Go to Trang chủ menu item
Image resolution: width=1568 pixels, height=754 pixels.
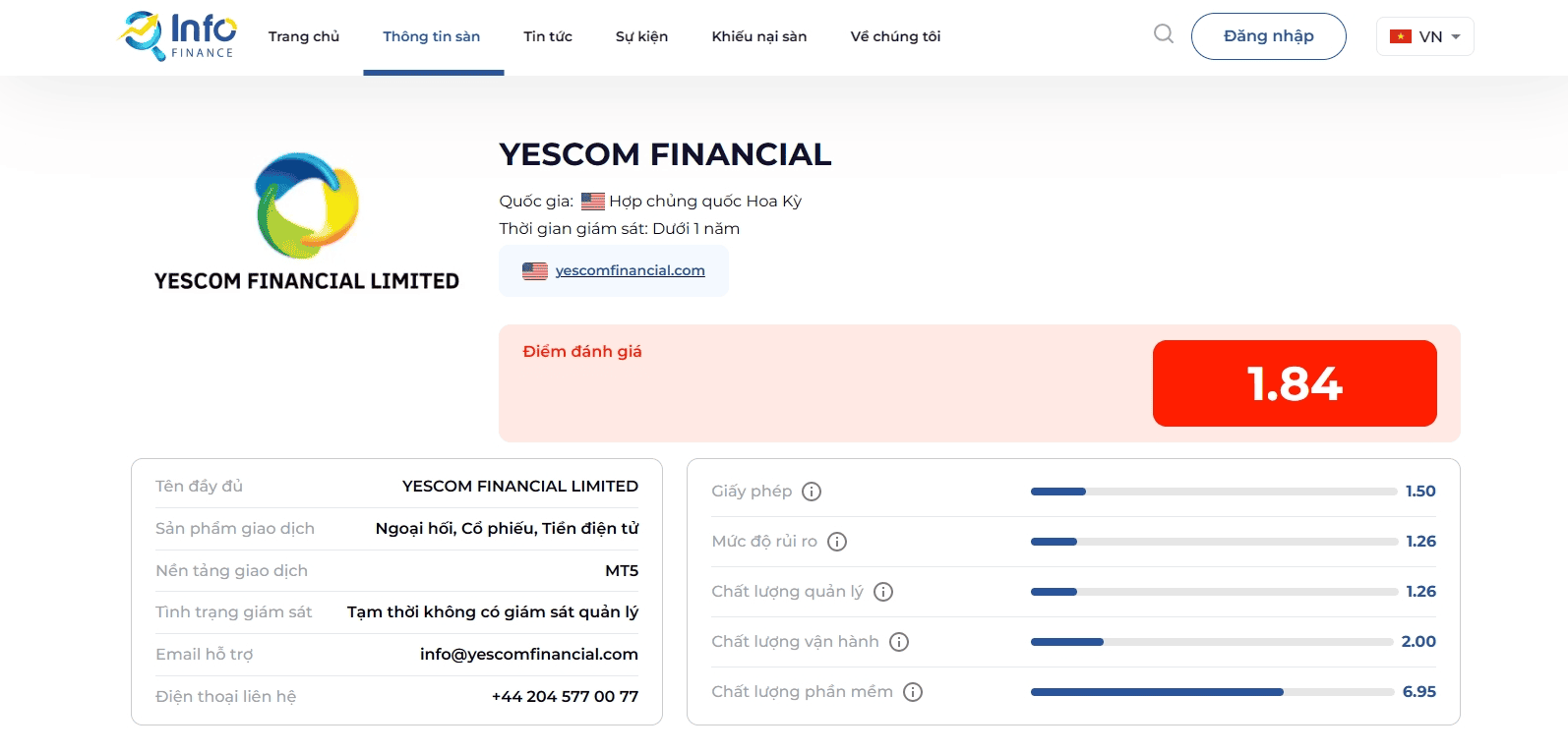[x=304, y=36]
